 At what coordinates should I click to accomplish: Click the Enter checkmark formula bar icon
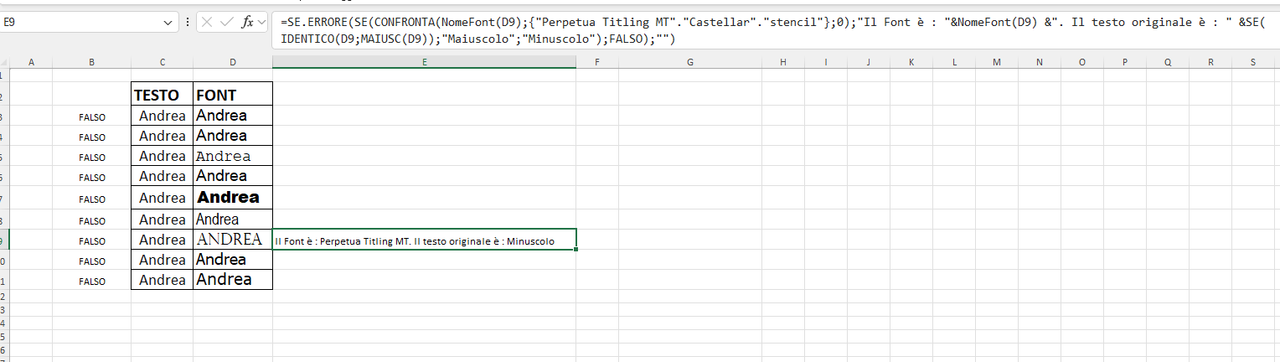point(226,21)
